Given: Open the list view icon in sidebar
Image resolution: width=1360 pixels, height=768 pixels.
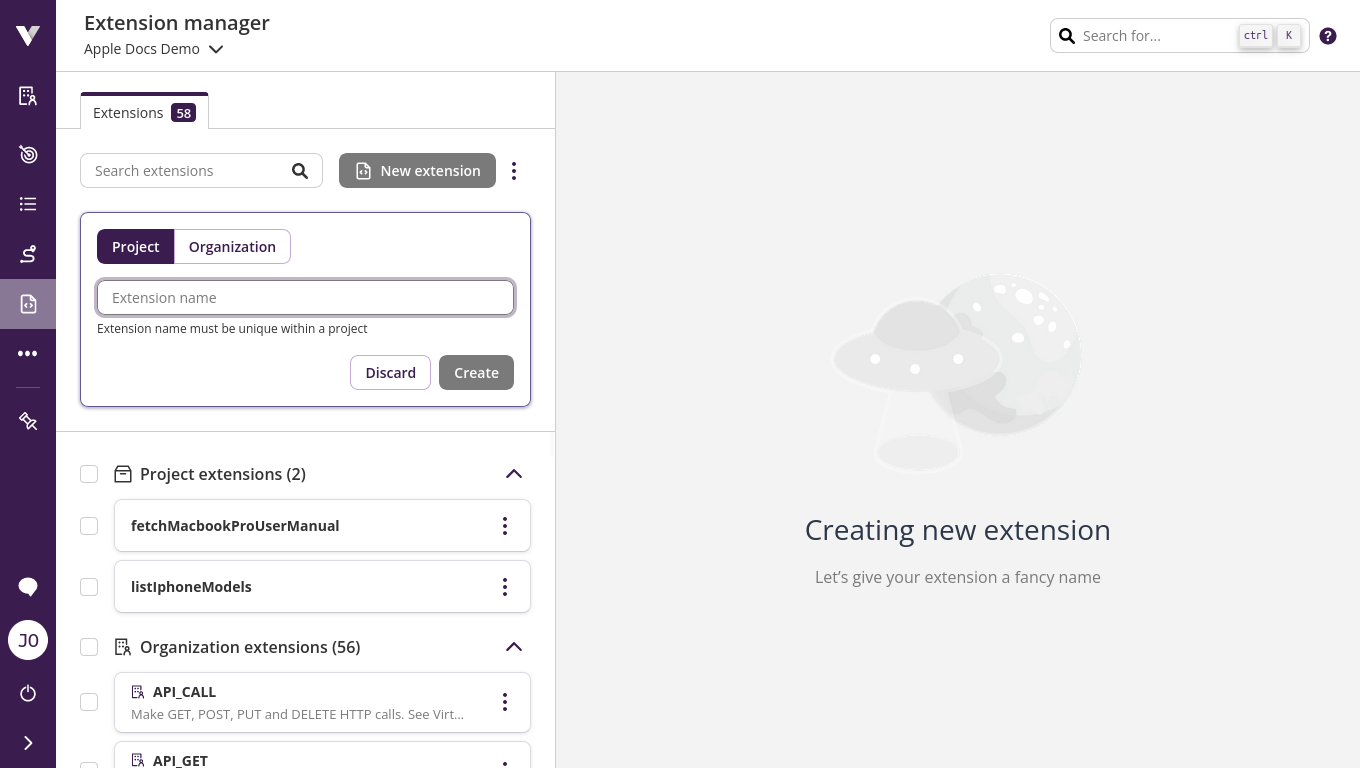Looking at the screenshot, I should [28, 204].
